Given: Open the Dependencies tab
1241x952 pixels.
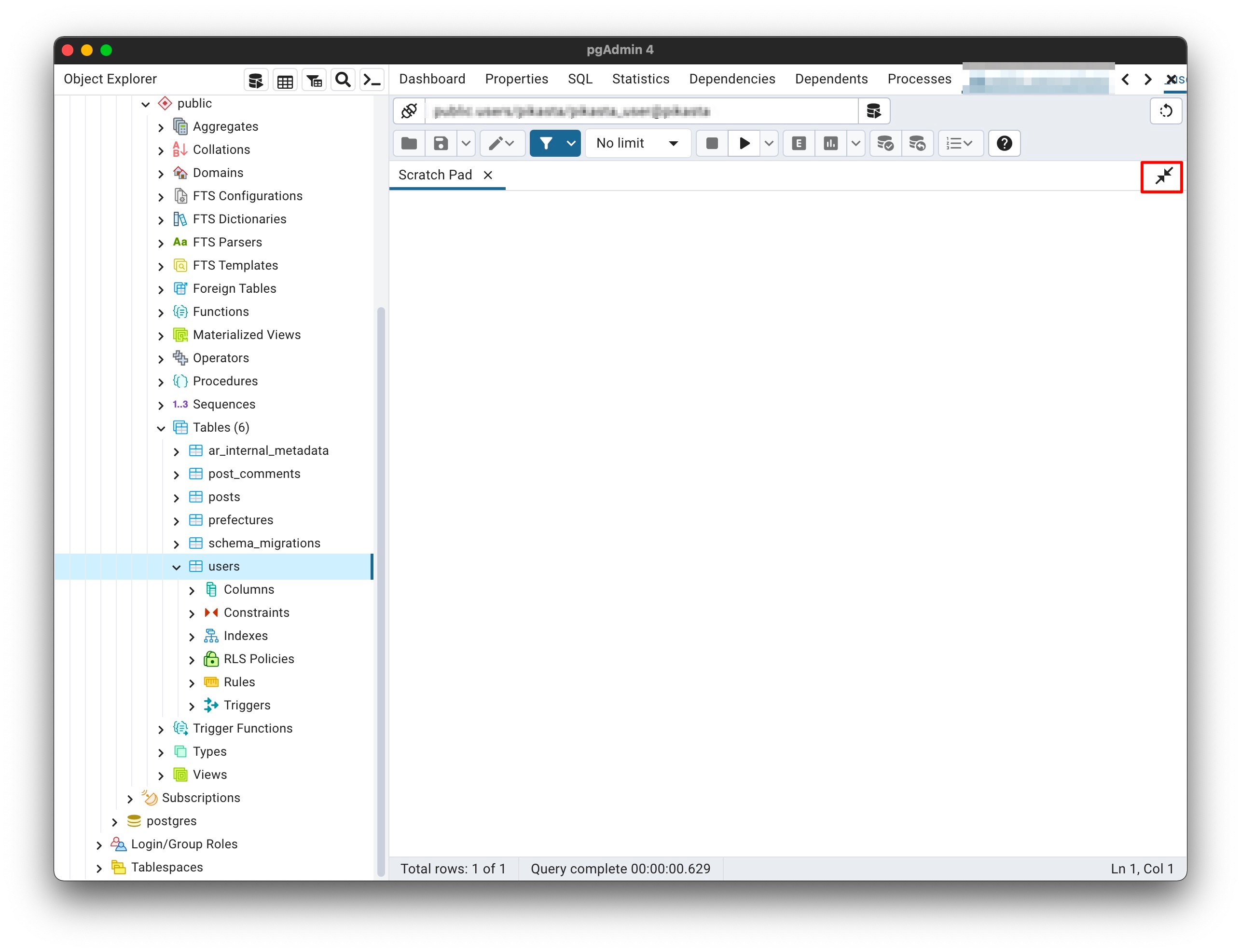Looking at the screenshot, I should point(731,79).
